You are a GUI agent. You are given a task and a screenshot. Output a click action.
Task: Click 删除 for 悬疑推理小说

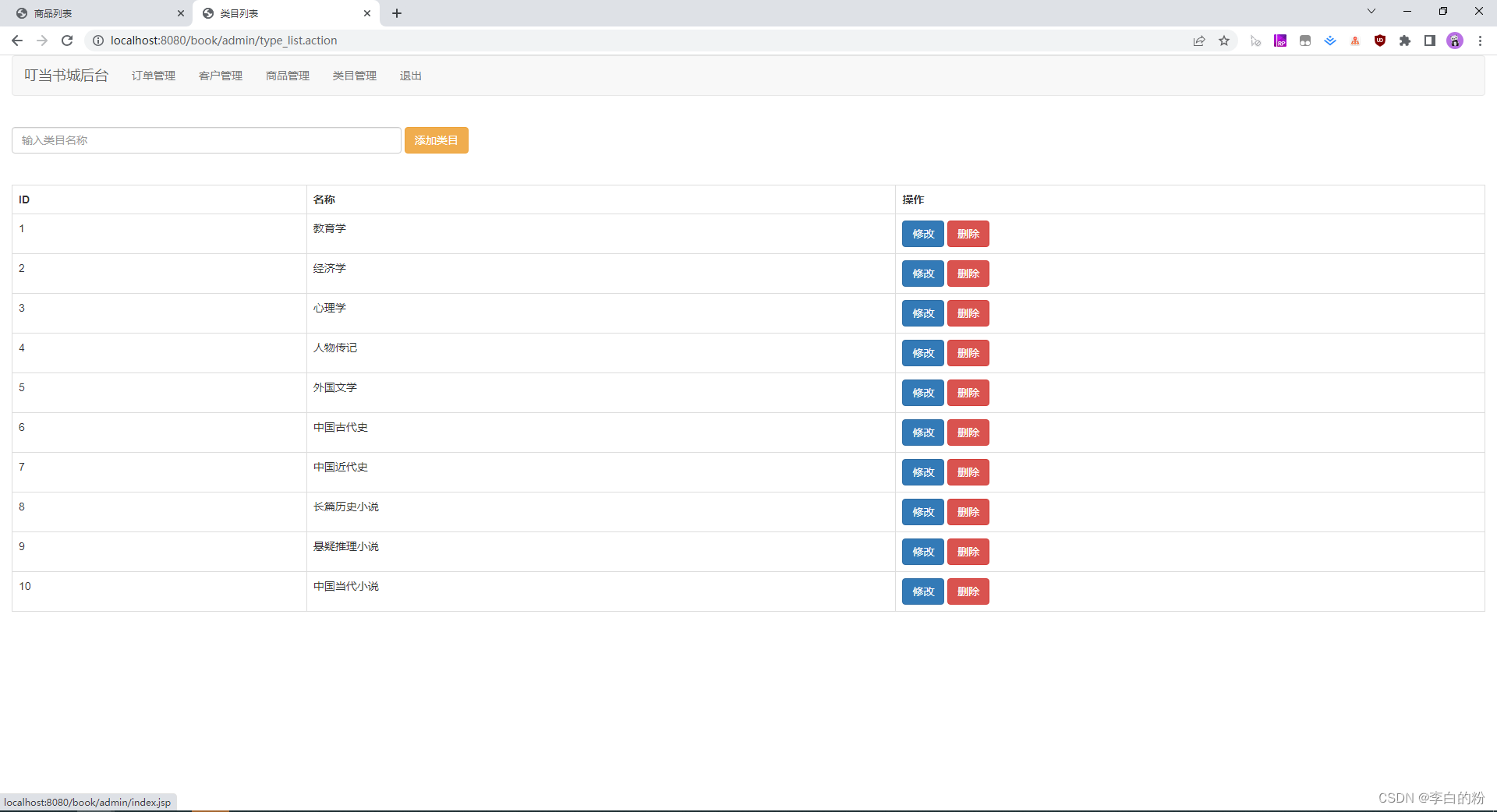[x=968, y=552]
